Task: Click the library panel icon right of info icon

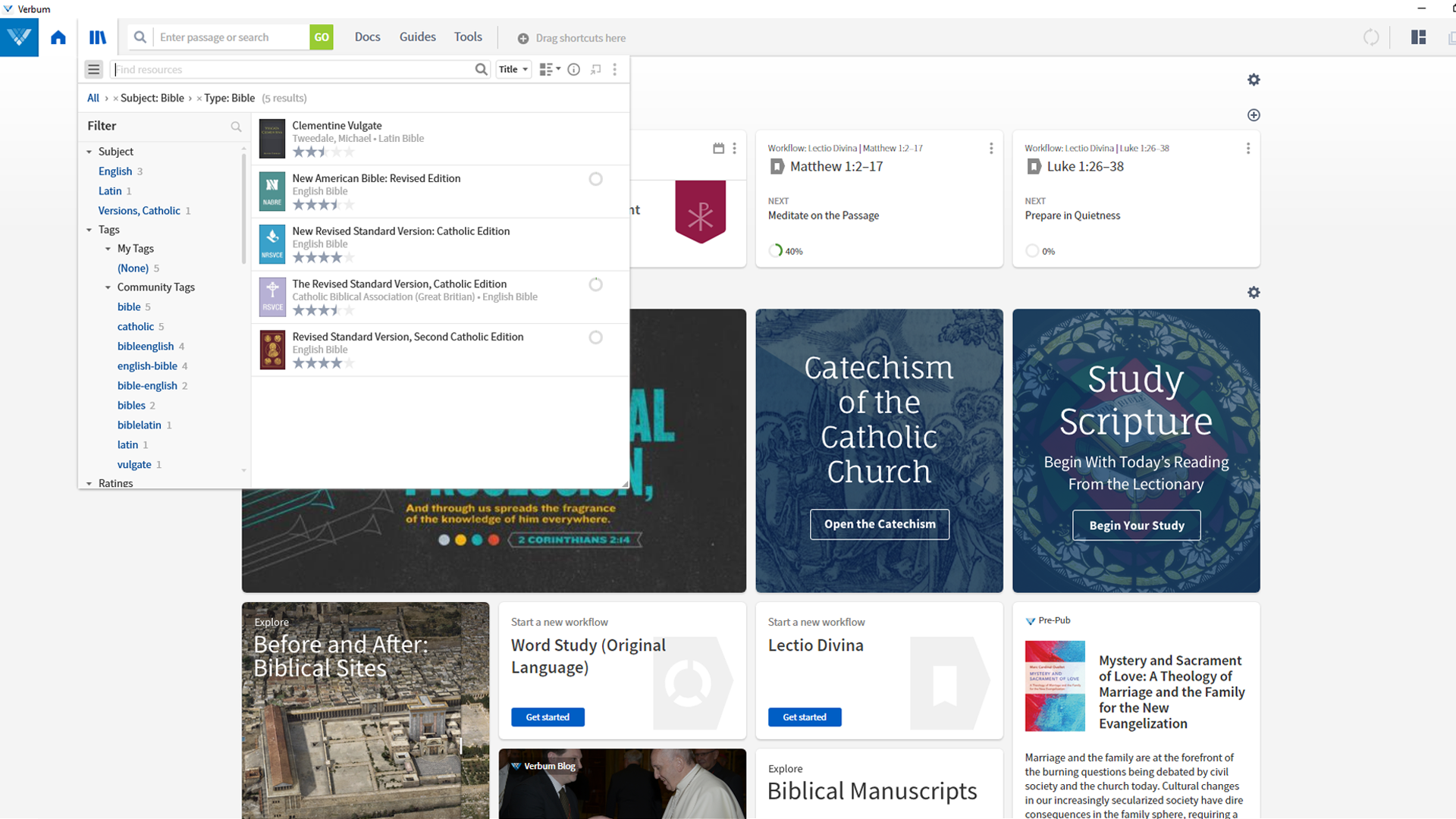Action: 596,69
